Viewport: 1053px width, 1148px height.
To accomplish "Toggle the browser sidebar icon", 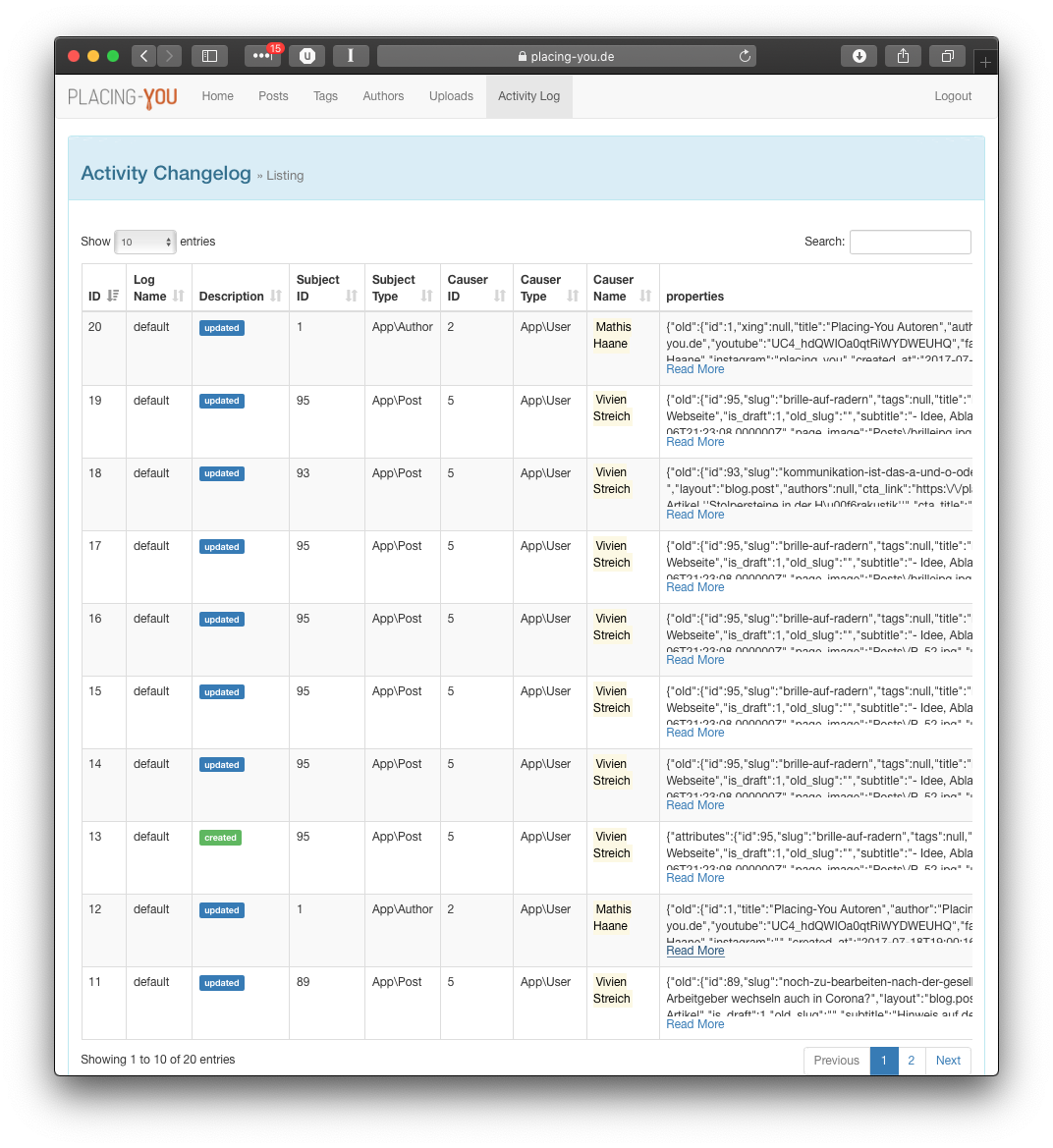I will (x=209, y=56).
